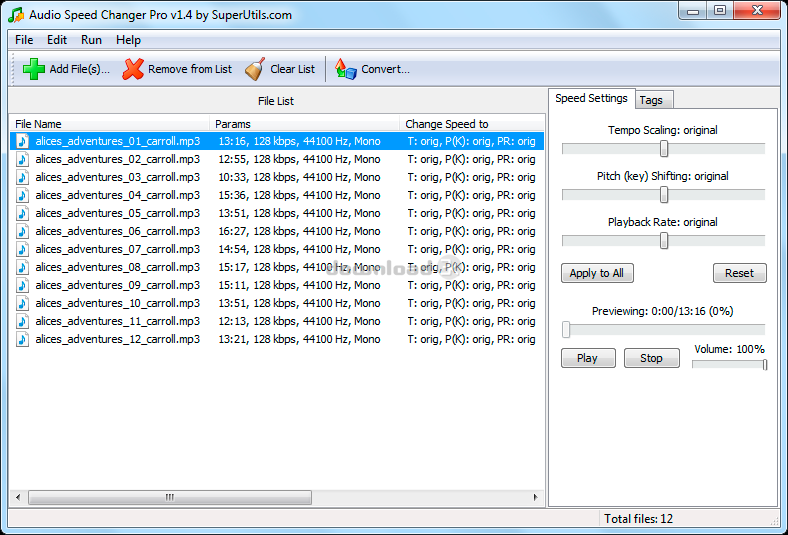Image resolution: width=788 pixels, height=535 pixels.
Task: Open the File menu
Action: coord(24,40)
